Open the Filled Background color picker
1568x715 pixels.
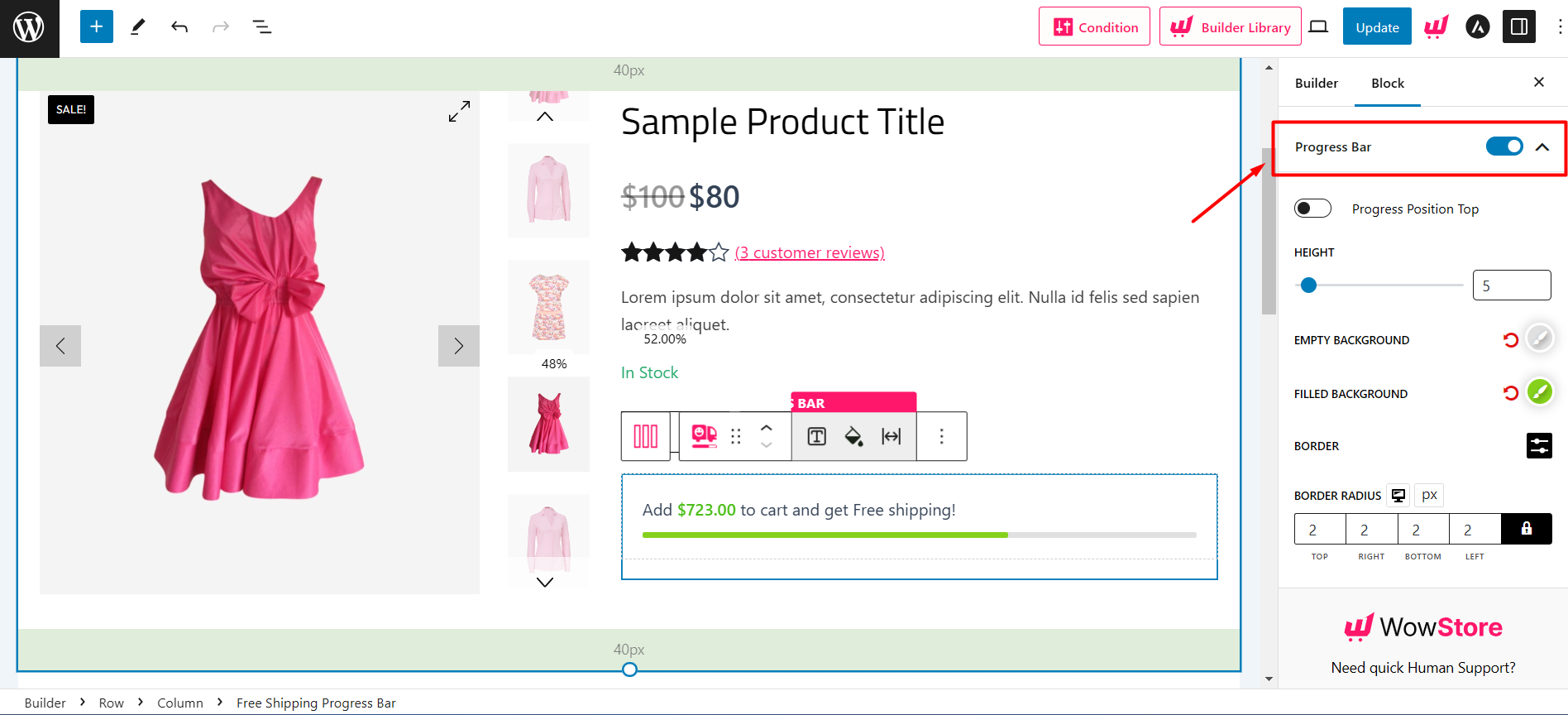[x=1539, y=392]
